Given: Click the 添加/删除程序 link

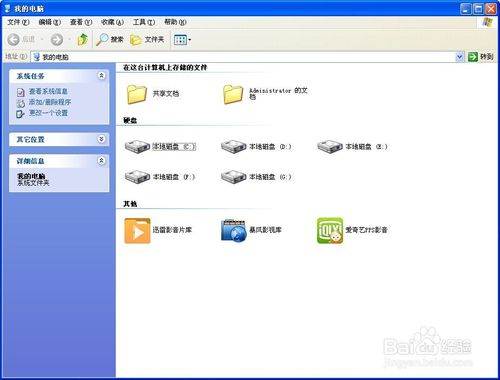Looking at the screenshot, I should (x=50, y=102).
